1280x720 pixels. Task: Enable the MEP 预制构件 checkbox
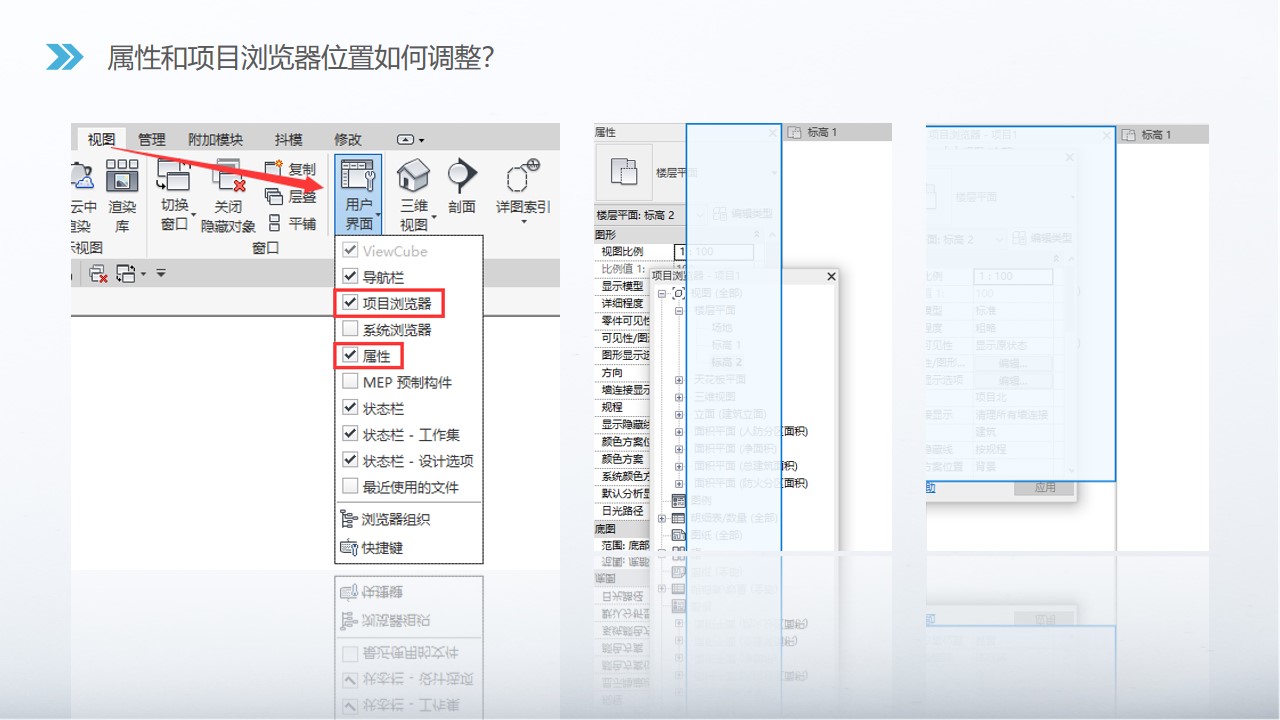pyautogui.click(x=350, y=381)
